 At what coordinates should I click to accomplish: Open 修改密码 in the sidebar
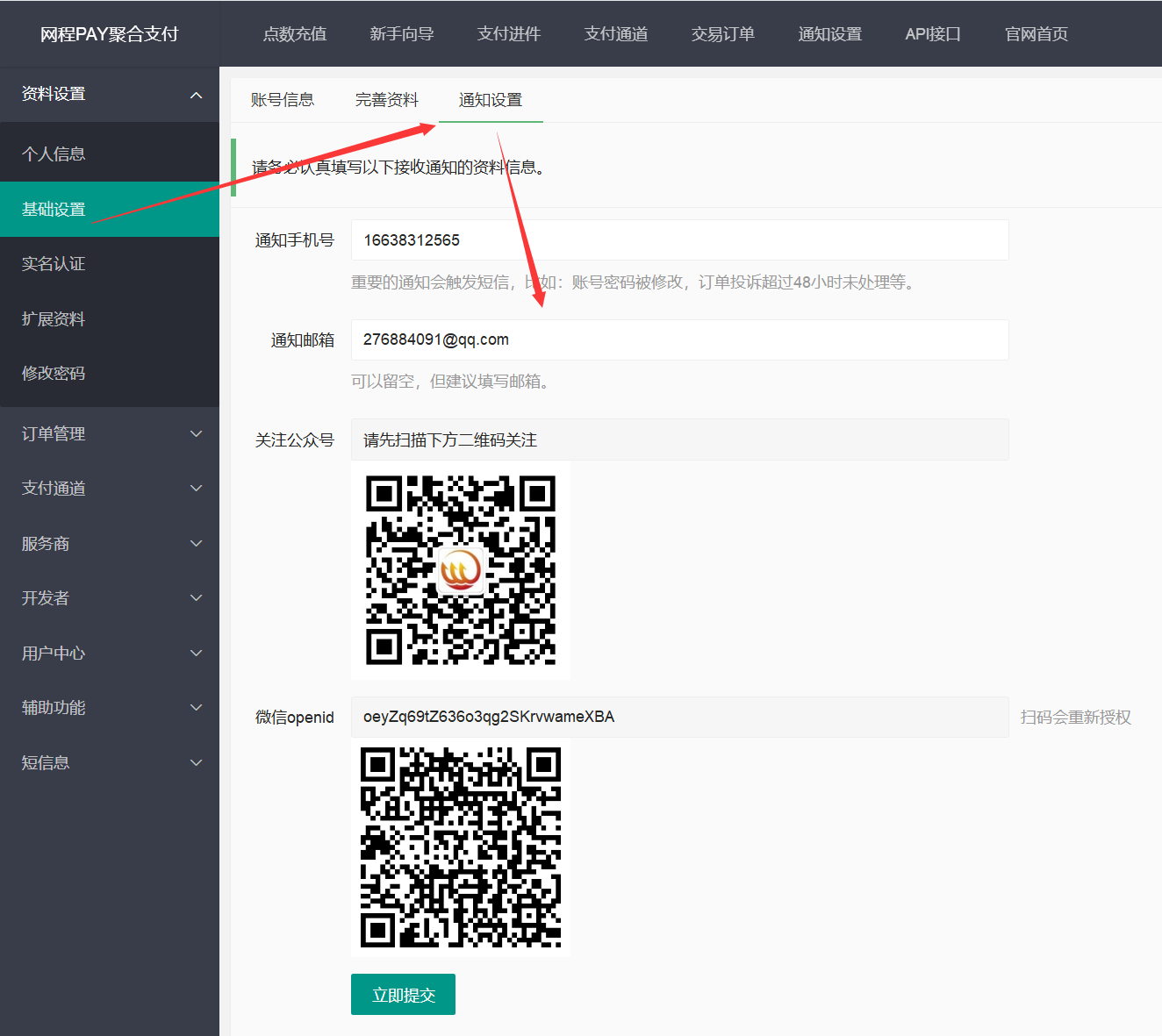[54, 373]
